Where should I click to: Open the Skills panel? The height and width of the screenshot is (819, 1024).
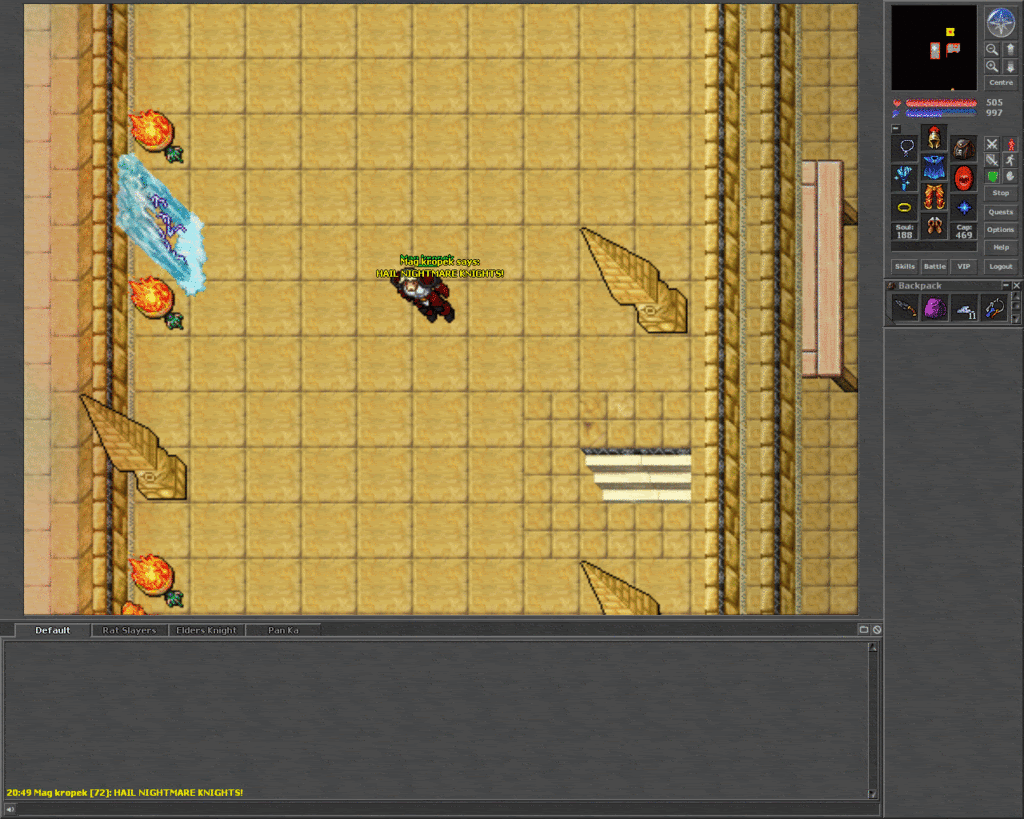click(x=904, y=266)
